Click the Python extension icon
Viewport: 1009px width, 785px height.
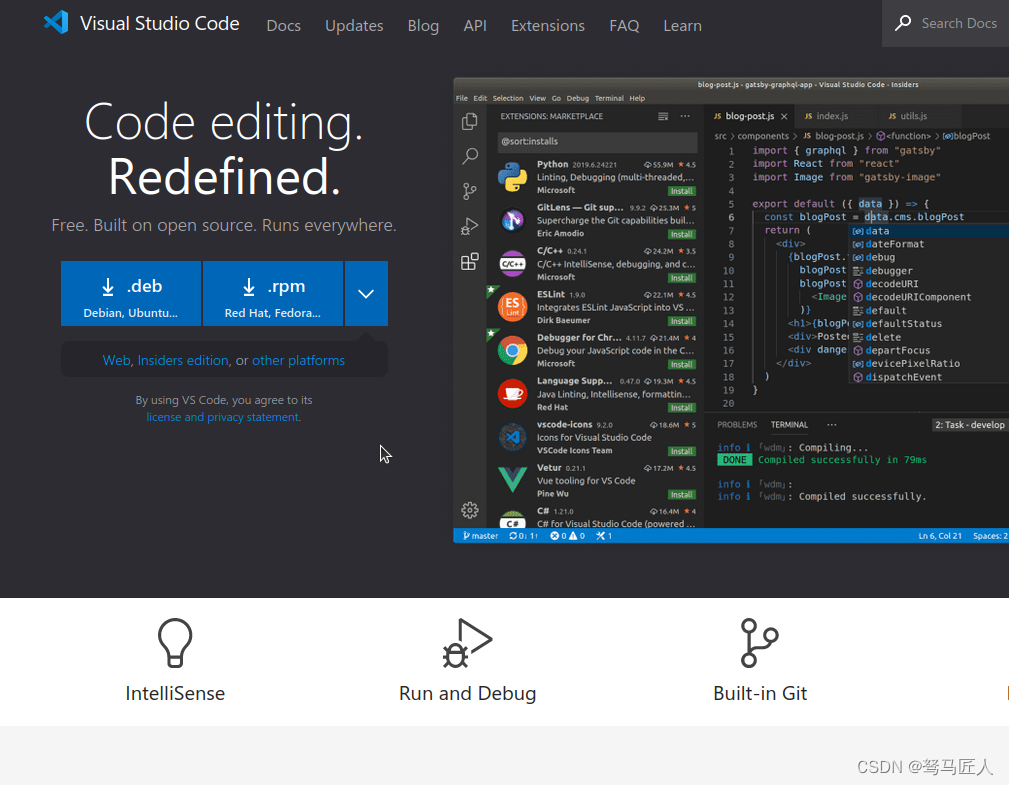tap(512, 177)
